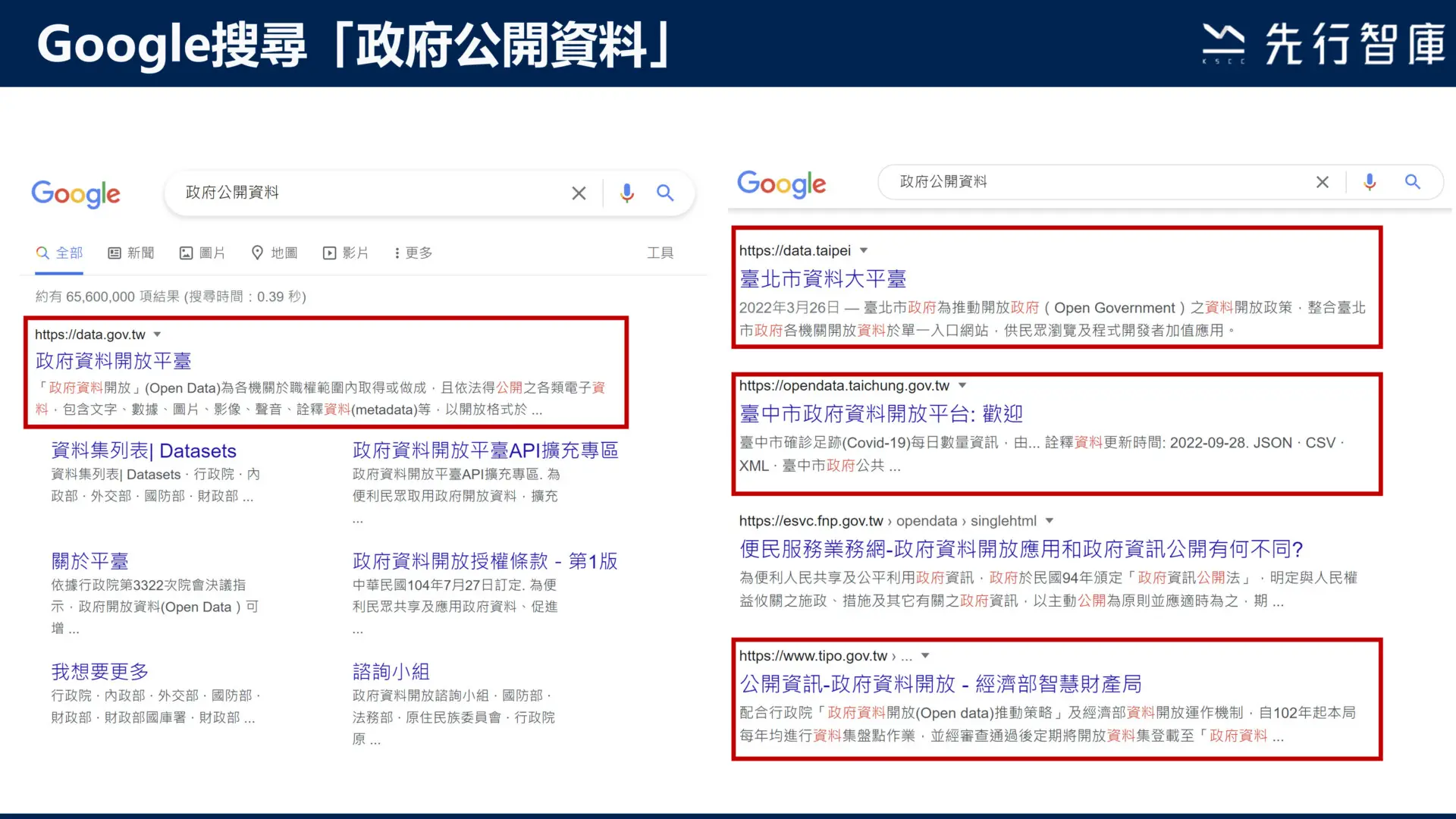Click the microphone icon in right search bar

(x=1370, y=182)
